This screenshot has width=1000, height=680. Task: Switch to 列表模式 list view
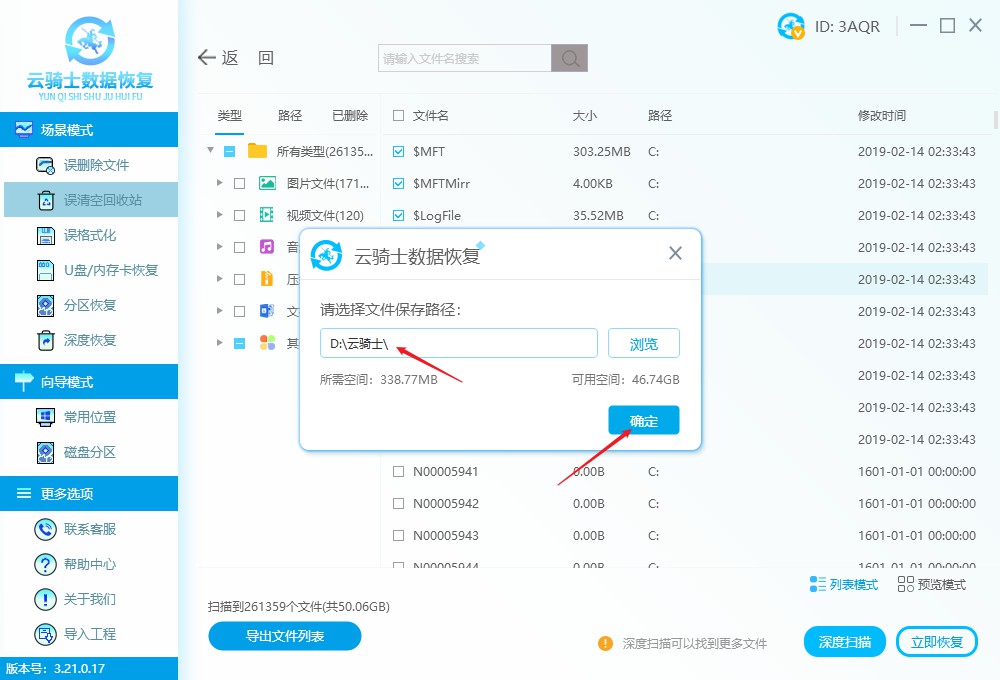coord(844,584)
